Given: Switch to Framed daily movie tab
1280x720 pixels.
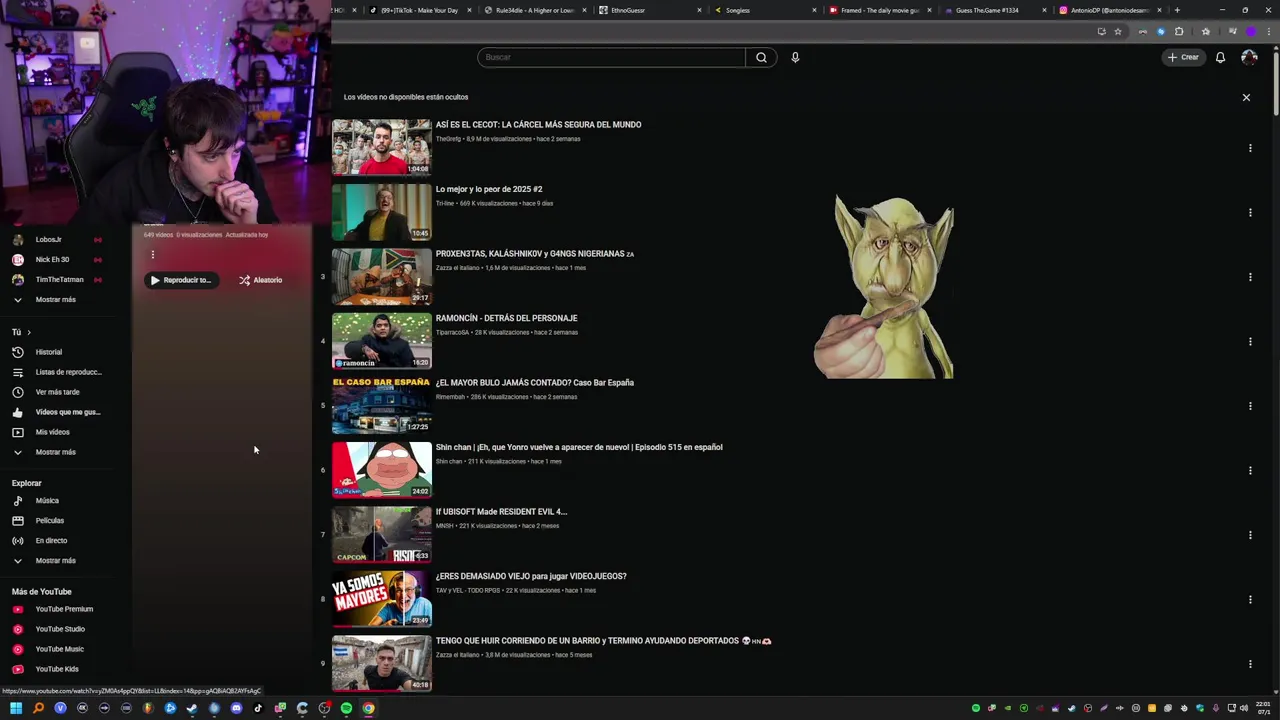Looking at the screenshot, I should (880, 10).
